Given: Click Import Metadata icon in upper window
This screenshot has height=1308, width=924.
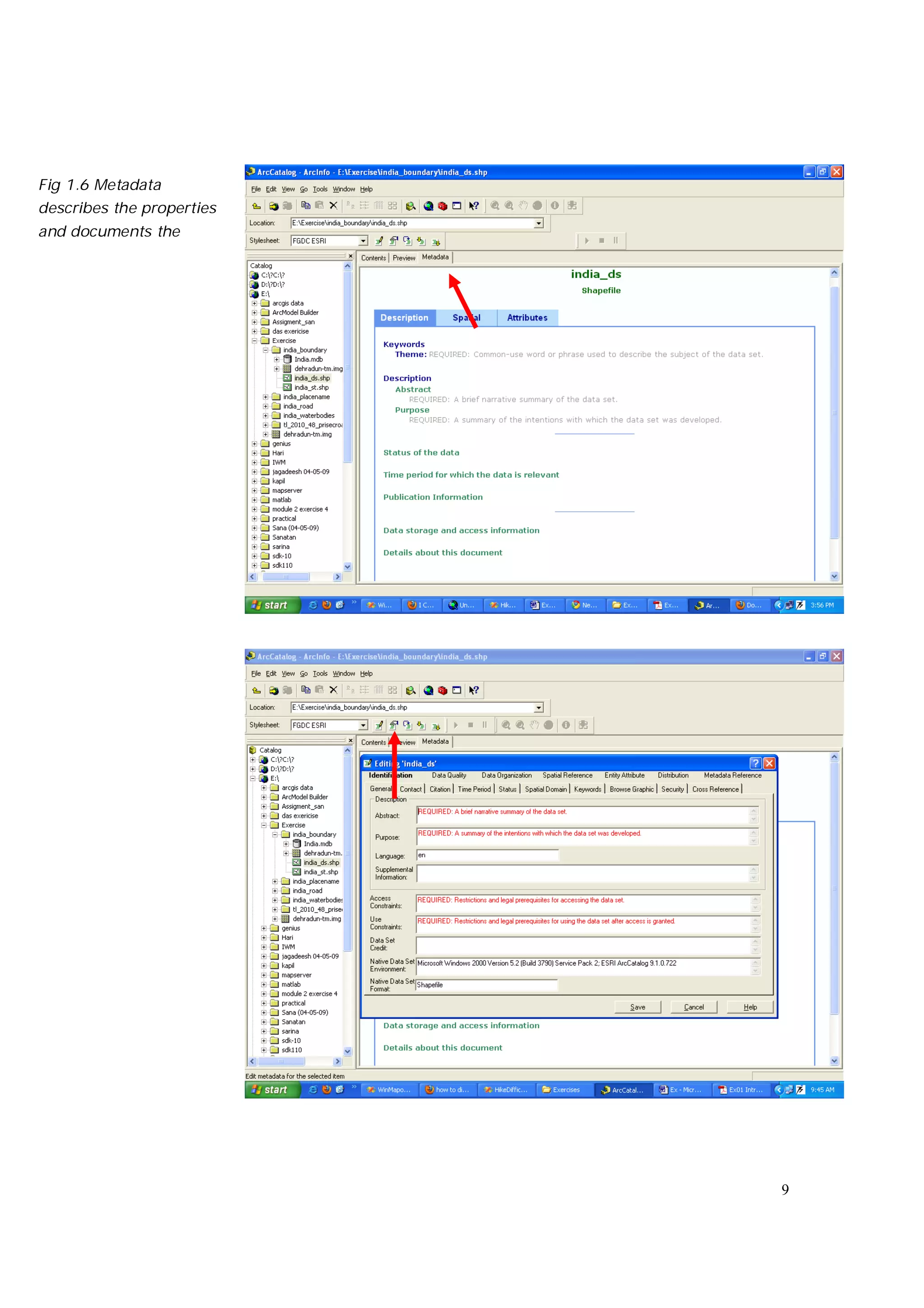Looking at the screenshot, I should pyautogui.click(x=421, y=241).
